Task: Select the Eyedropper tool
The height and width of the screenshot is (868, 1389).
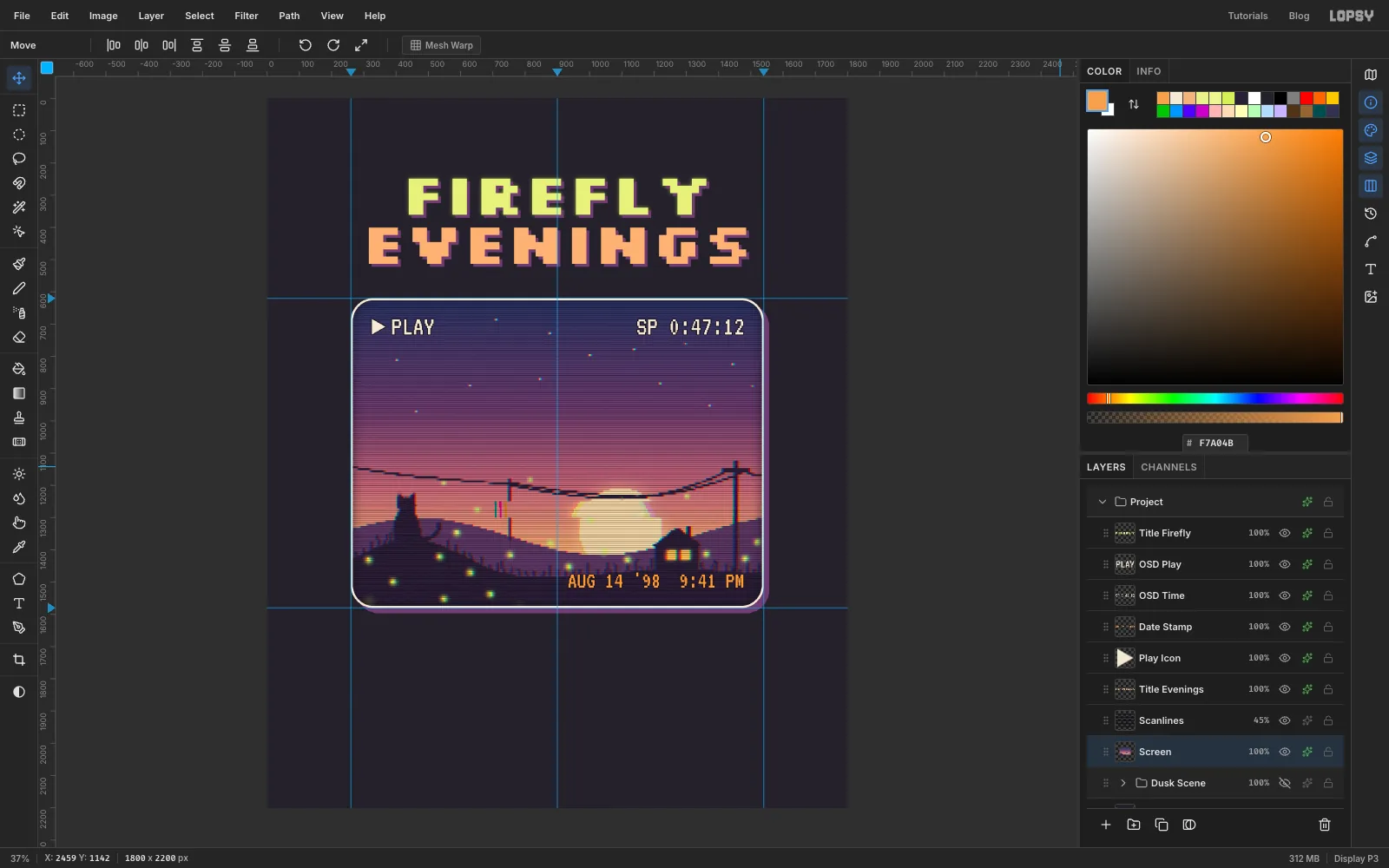Action: pos(19,547)
